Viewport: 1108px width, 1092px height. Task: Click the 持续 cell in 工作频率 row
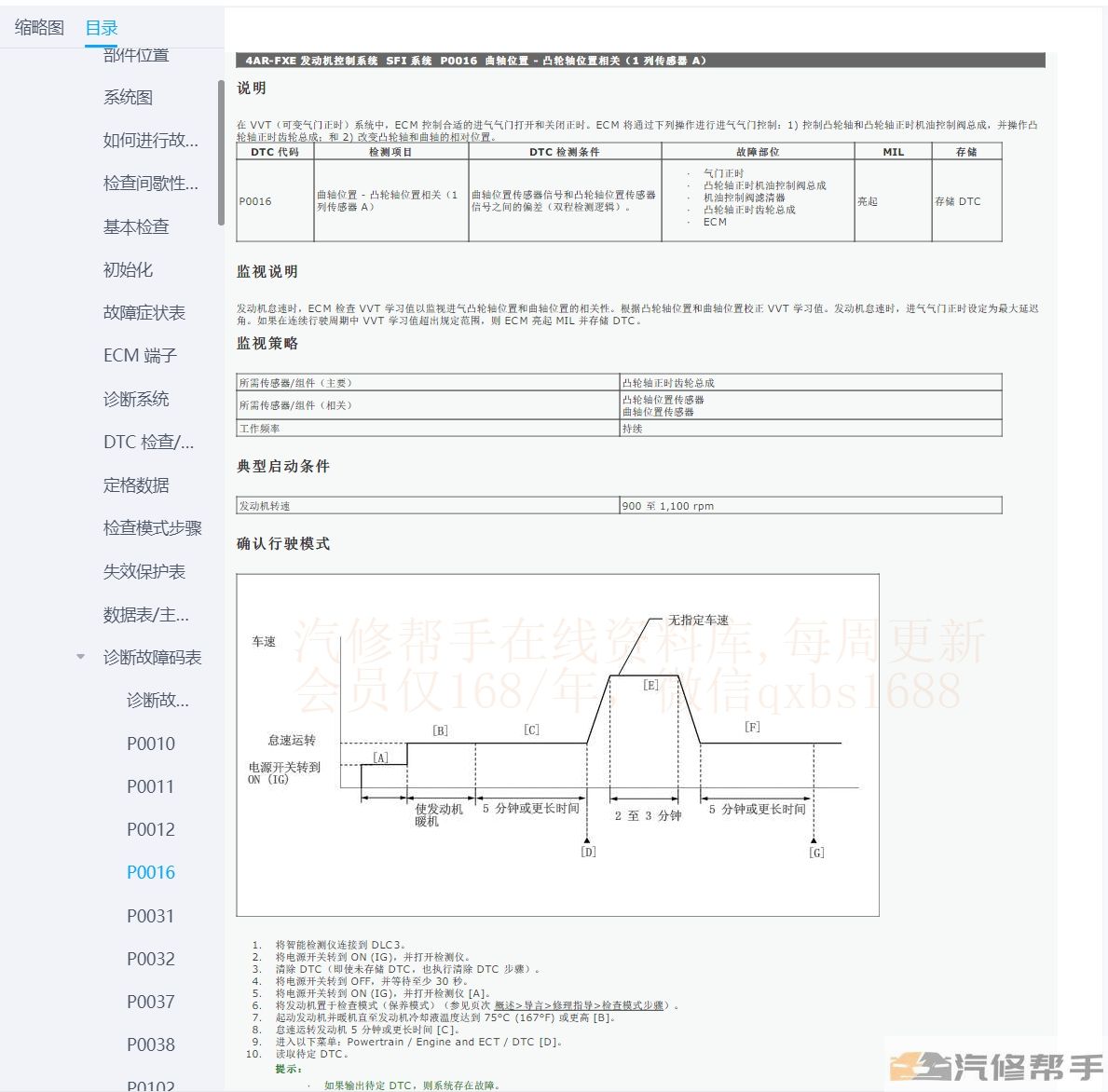tap(811, 429)
